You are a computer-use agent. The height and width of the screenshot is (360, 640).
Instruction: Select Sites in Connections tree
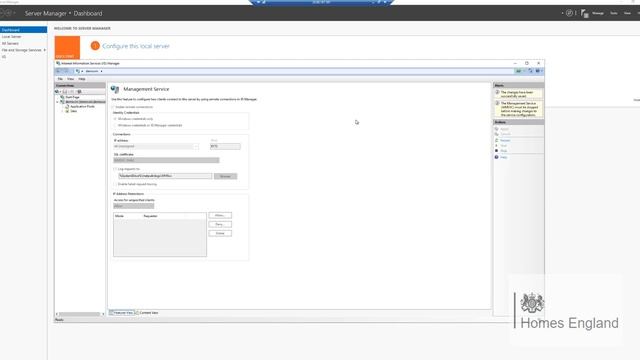click(x=73, y=111)
